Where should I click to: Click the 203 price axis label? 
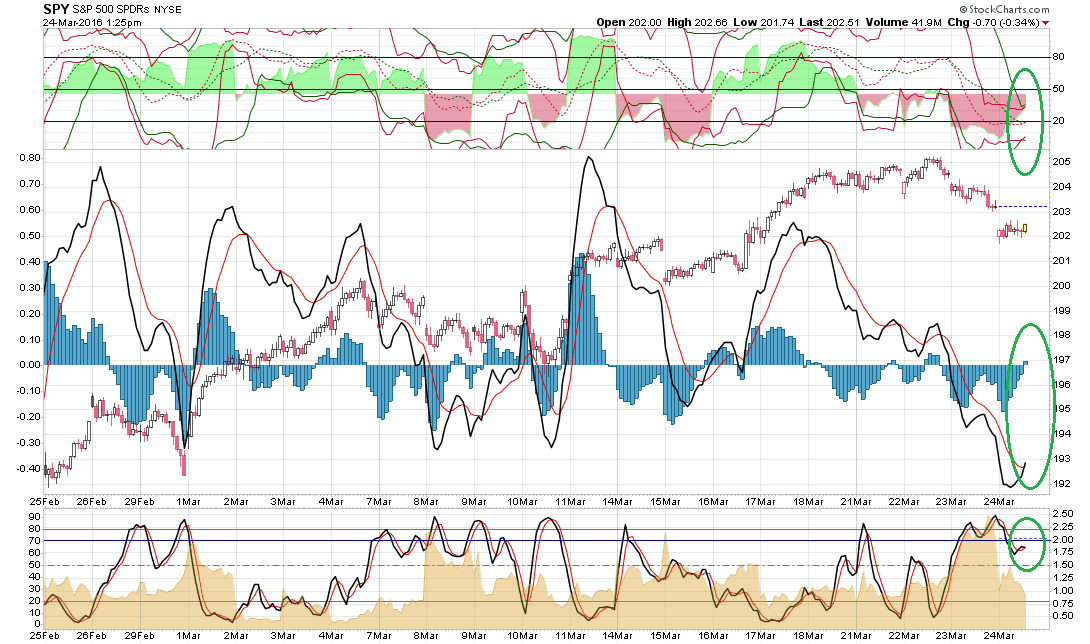(x=1061, y=211)
